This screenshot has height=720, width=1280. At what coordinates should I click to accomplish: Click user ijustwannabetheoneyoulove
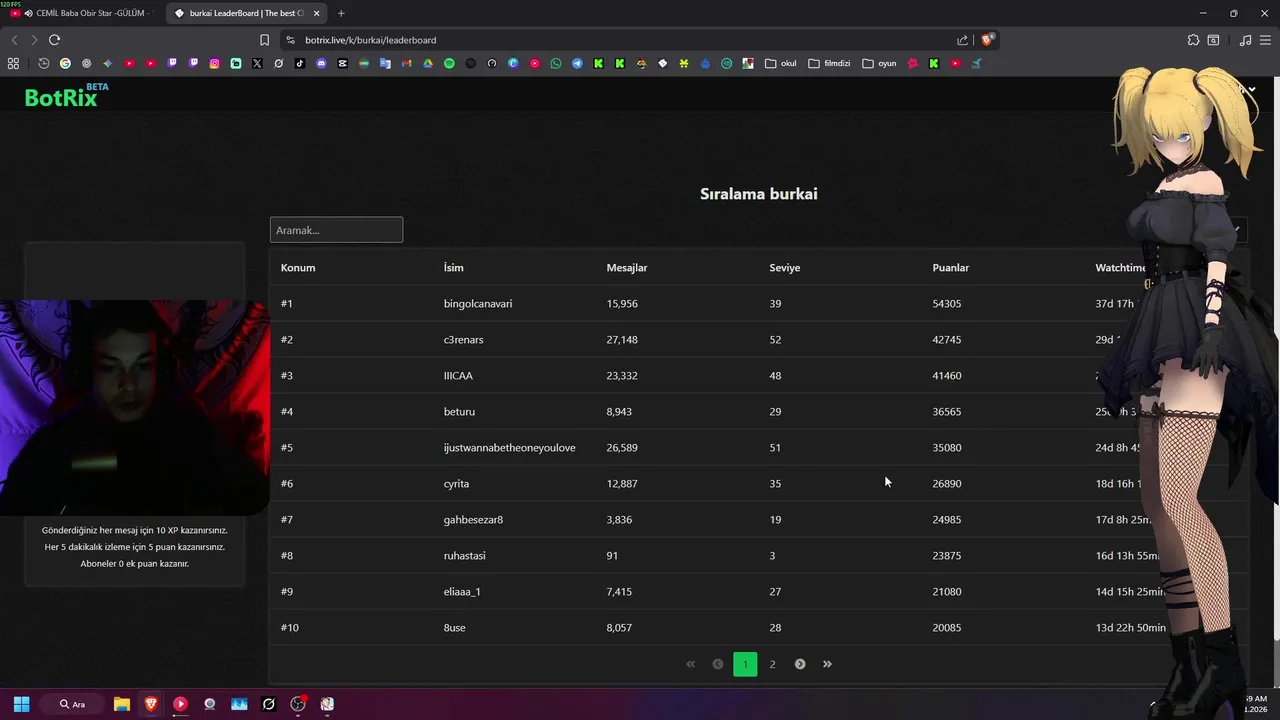point(510,448)
